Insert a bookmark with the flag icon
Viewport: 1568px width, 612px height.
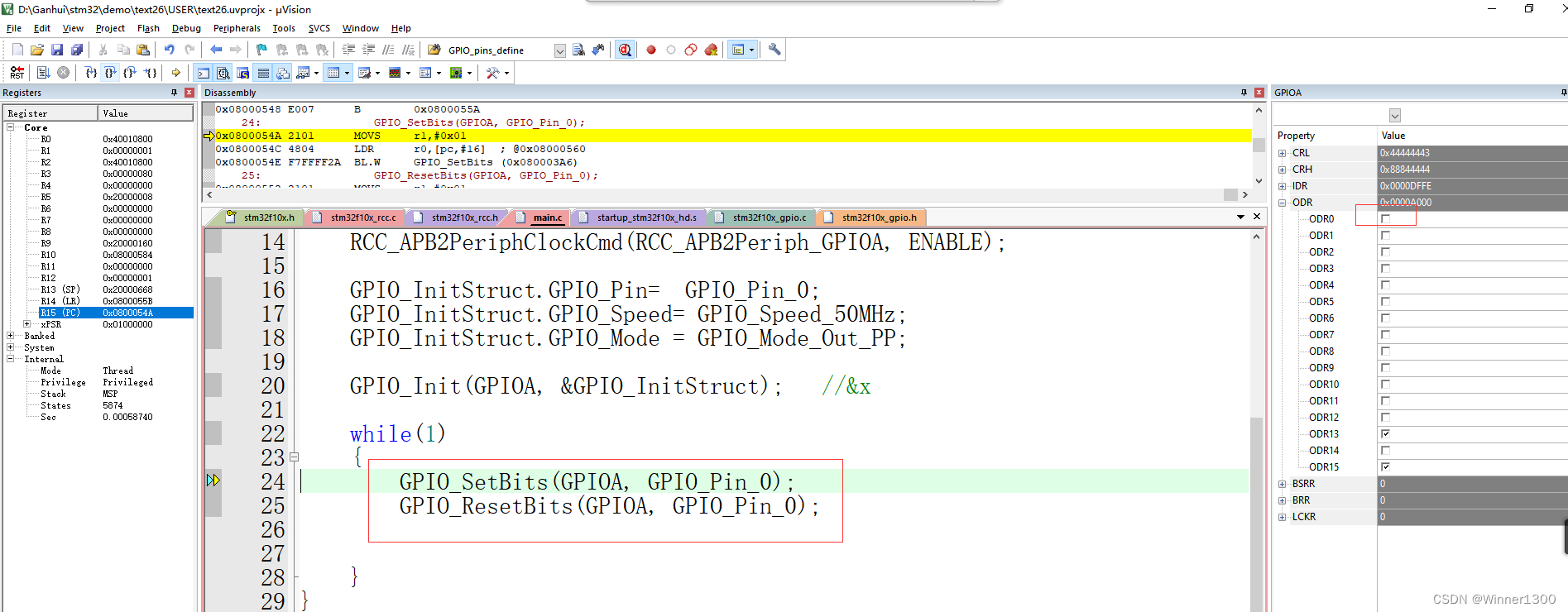click(x=261, y=50)
